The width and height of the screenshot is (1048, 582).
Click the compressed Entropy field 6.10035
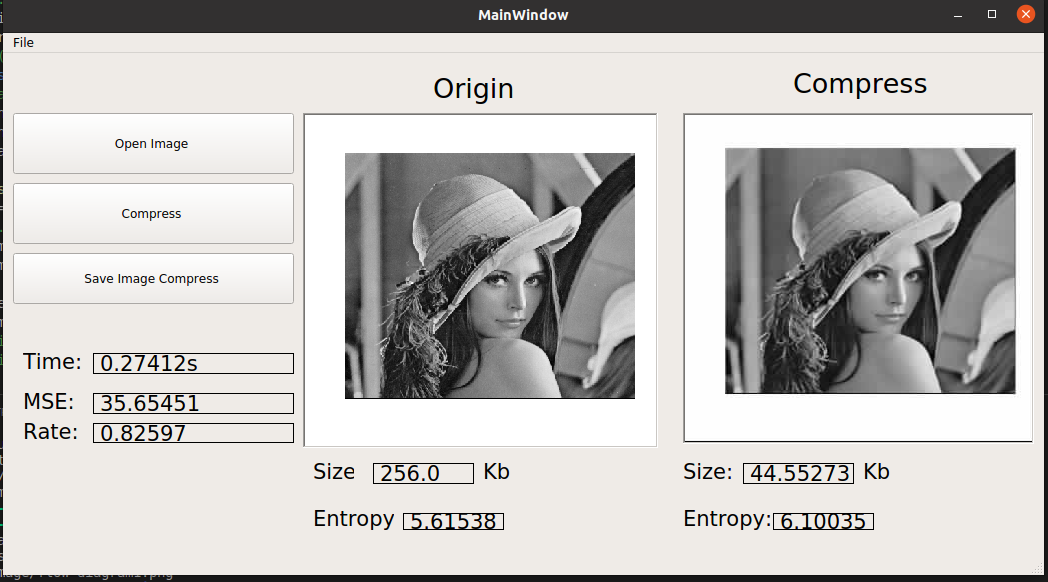tap(823, 521)
